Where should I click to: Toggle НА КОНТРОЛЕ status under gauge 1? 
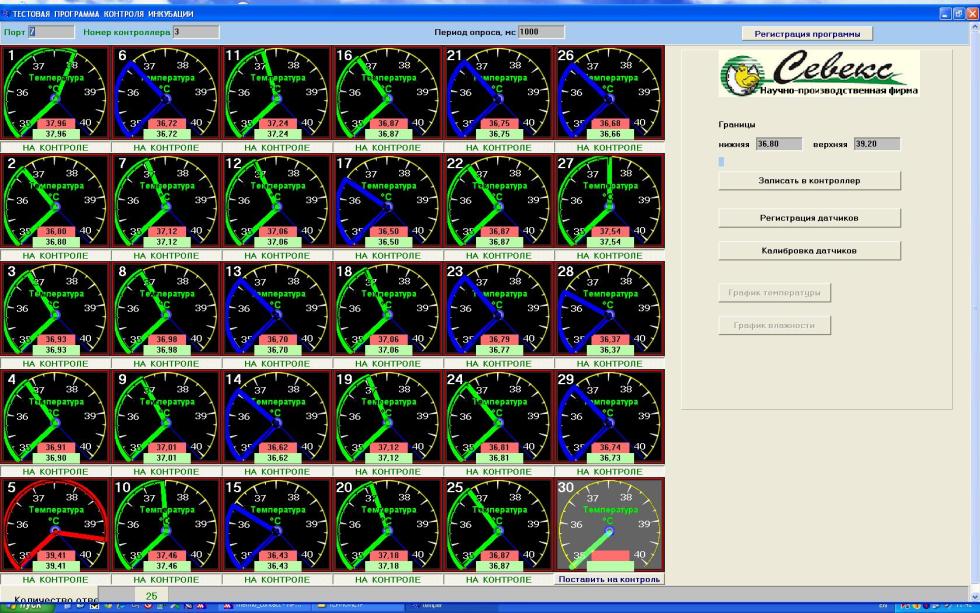[x=55, y=147]
